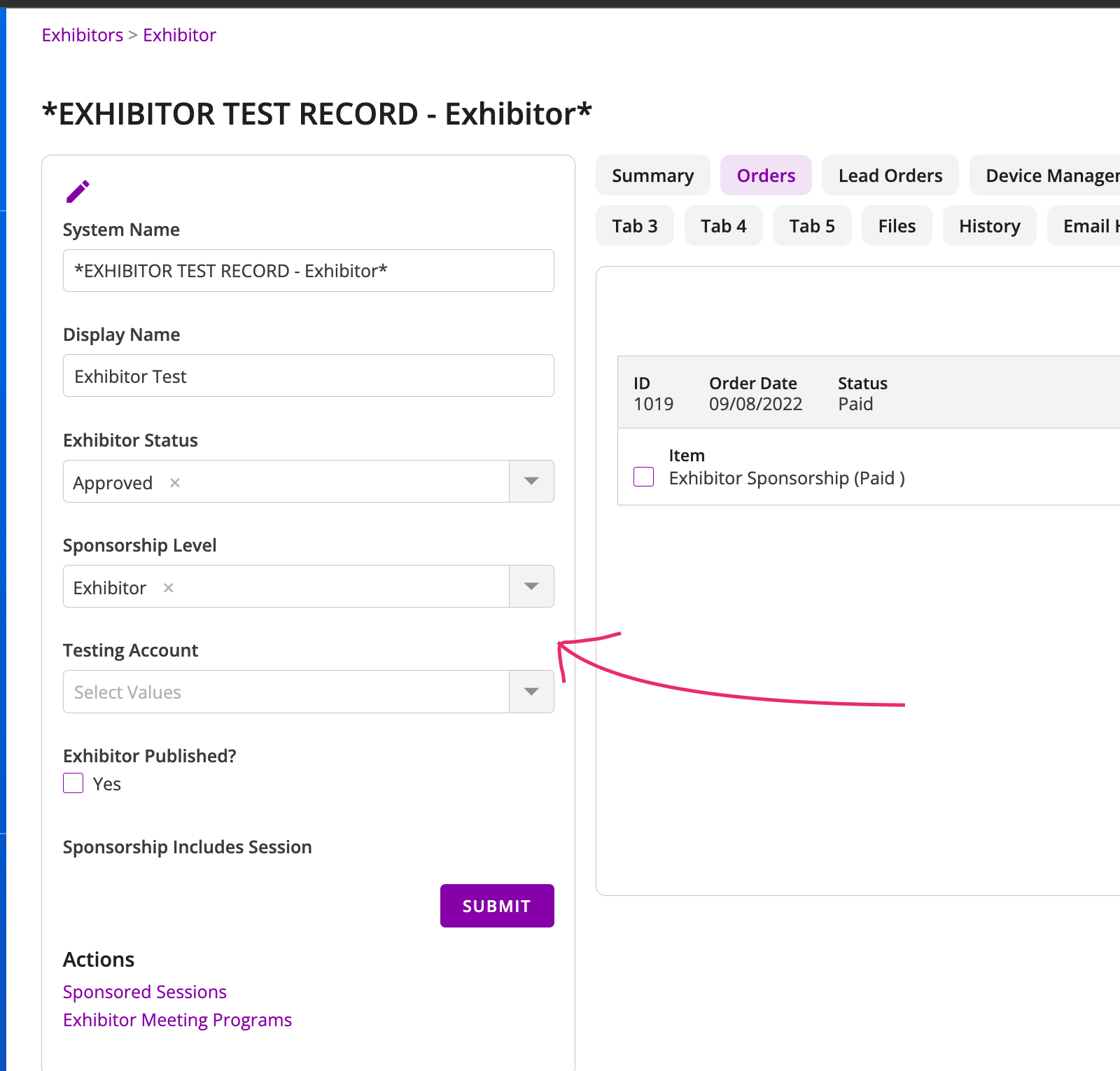1120x1071 pixels.
Task: Click into the System Name field
Action: click(x=308, y=271)
